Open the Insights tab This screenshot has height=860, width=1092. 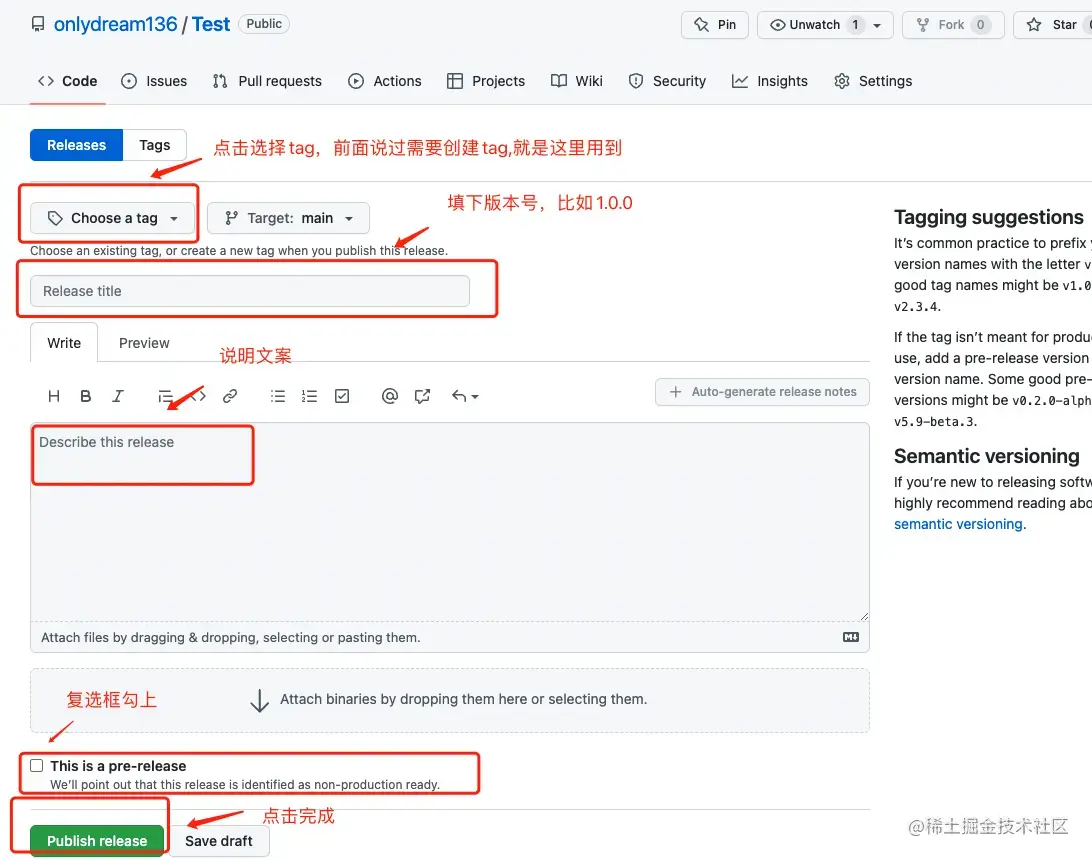tap(770, 81)
